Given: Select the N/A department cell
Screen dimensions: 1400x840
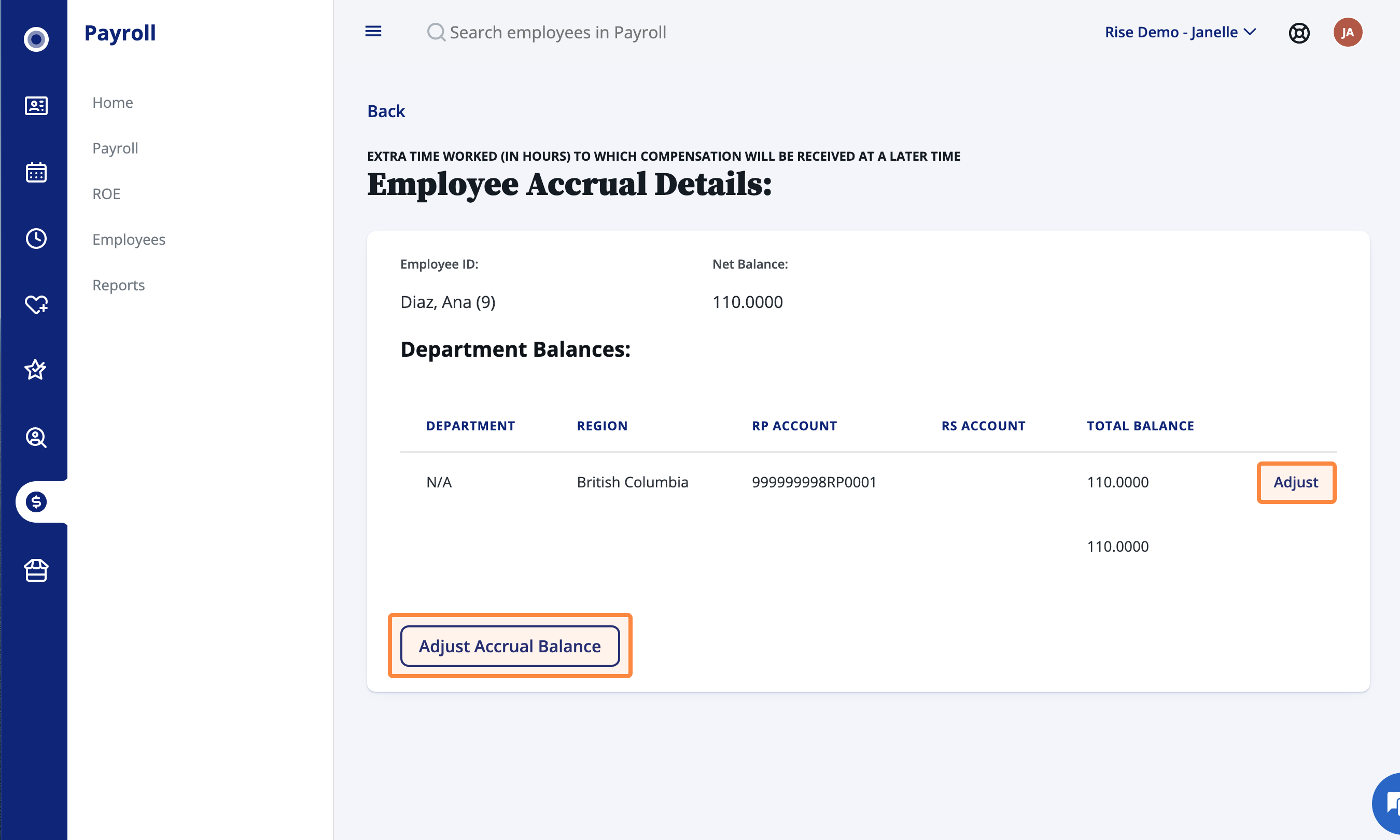Looking at the screenshot, I should point(439,482).
